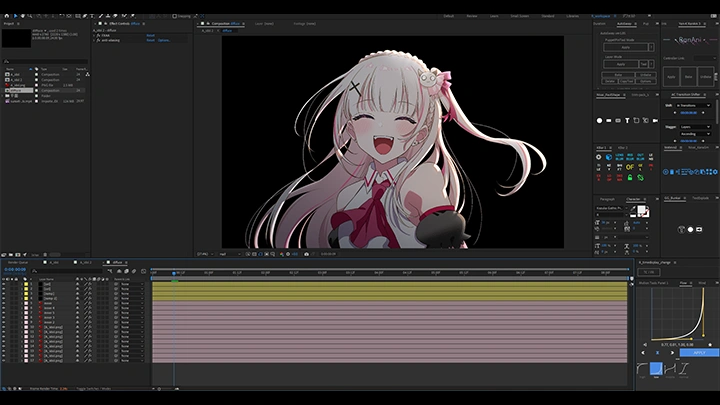
Task: Expand the anti-aliasing effect twirl
Action: [95, 40]
